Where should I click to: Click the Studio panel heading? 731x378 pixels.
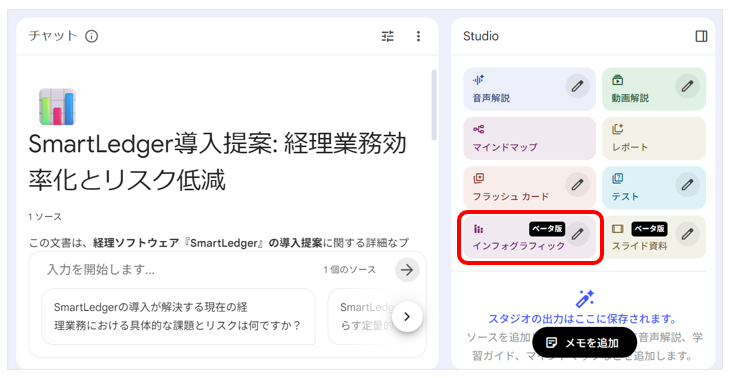(481, 36)
